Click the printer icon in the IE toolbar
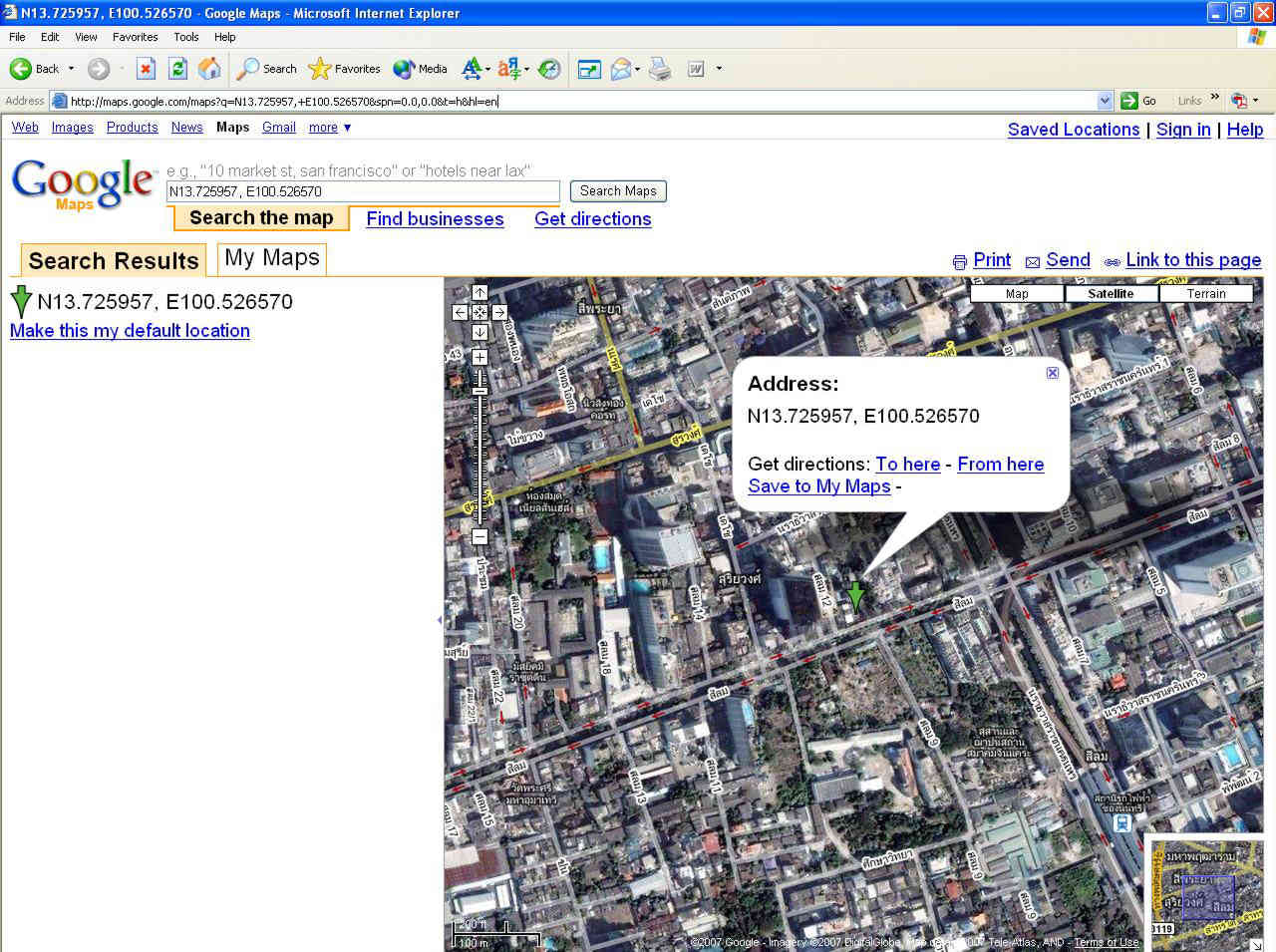 coord(660,69)
